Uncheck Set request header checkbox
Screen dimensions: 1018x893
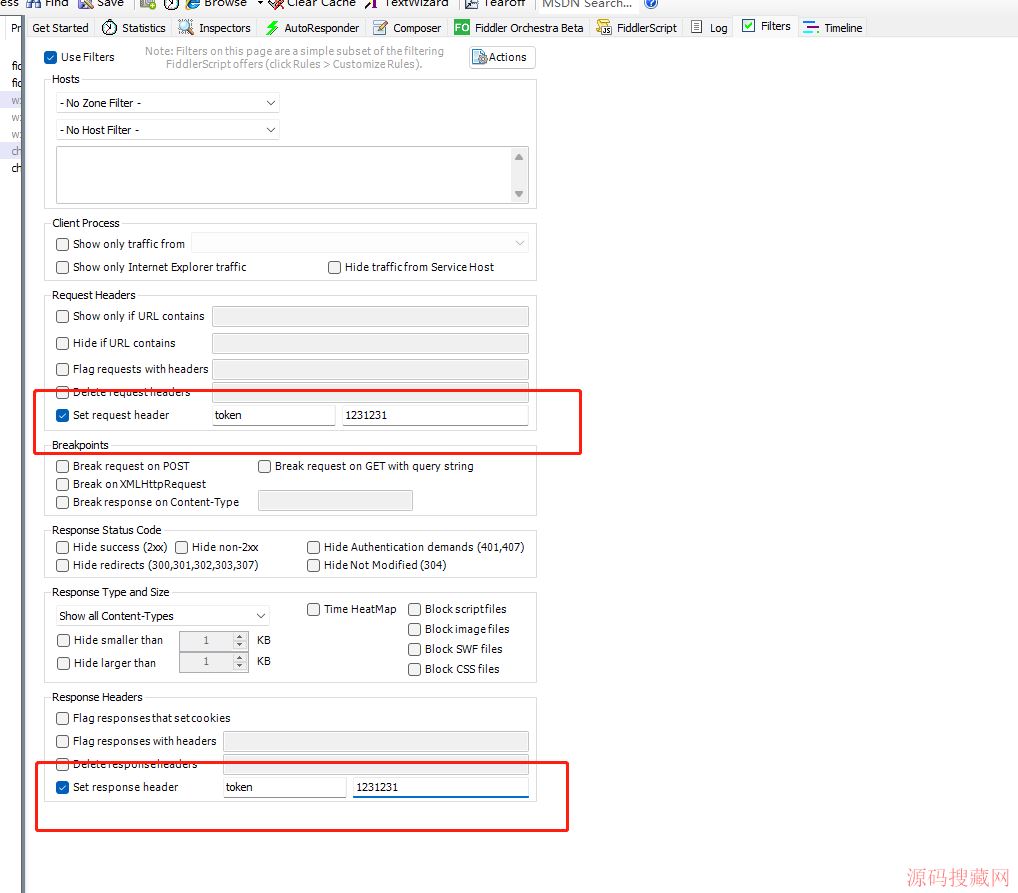coord(63,415)
